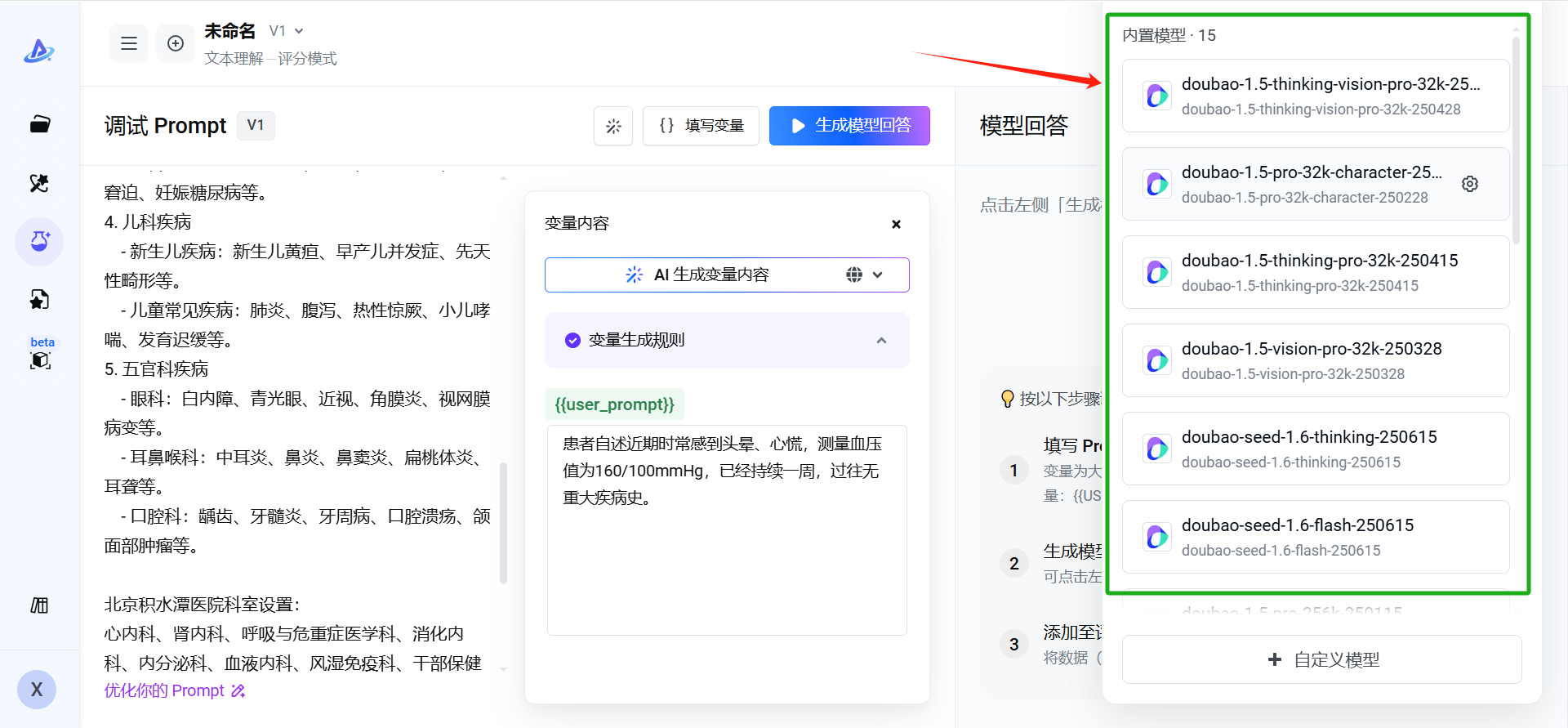The height and width of the screenshot is (728, 1568).
Task: Select doubao-1.5-vision-pro-32k-250328 model
Action: 1316,360
